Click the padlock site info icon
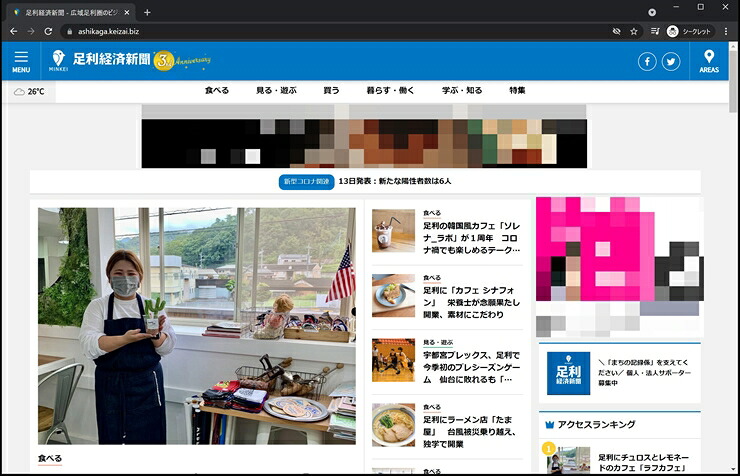The image size is (740, 476). point(70,32)
